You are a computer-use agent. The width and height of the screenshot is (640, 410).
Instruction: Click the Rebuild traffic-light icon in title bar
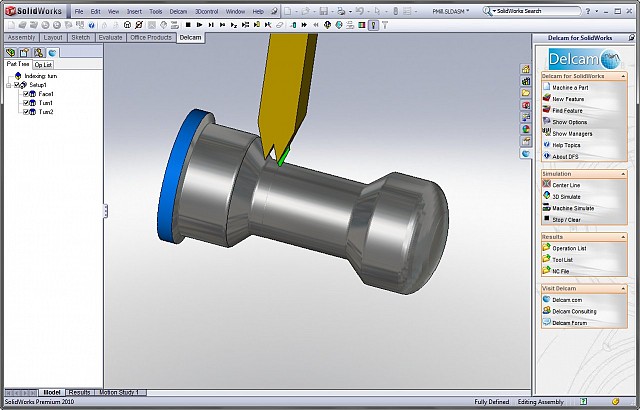pos(396,11)
